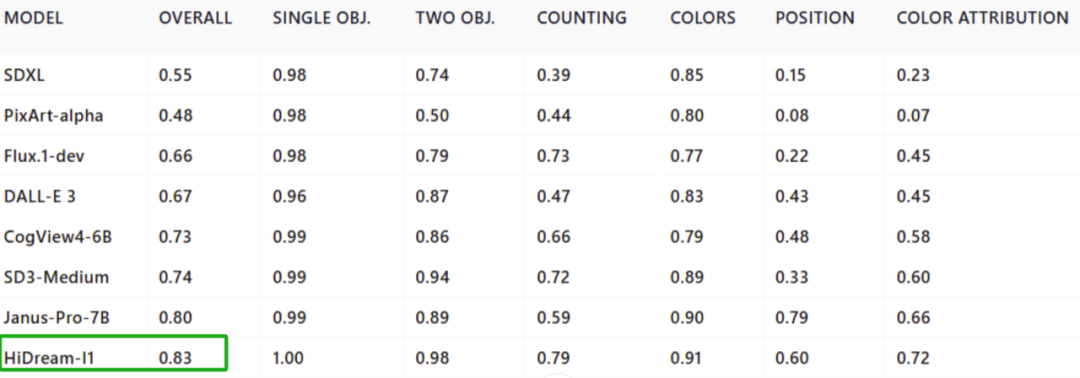This screenshot has height=378, width=1080.
Task: Click the CogView4-6B model name
Action: (x=58, y=238)
